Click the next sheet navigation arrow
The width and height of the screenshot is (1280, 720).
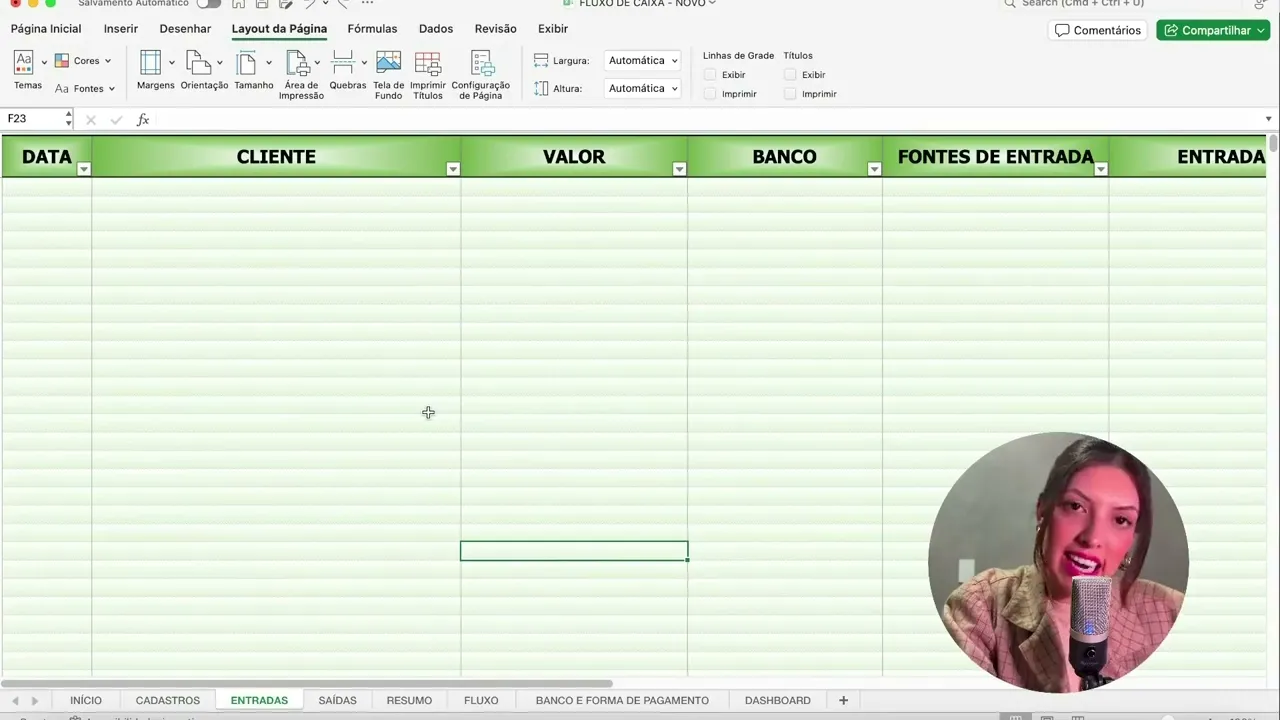(x=35, y=701)
